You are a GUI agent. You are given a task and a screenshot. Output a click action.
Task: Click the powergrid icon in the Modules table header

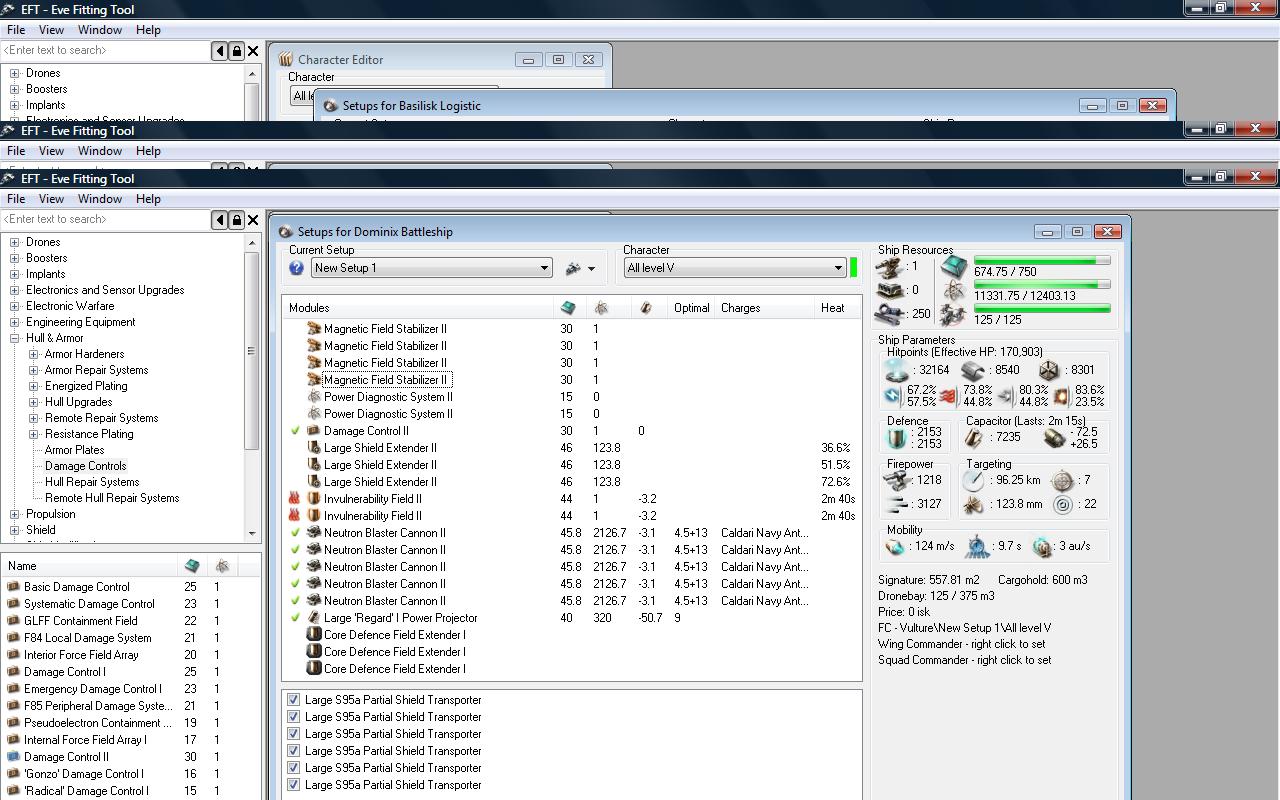[601, 308]
